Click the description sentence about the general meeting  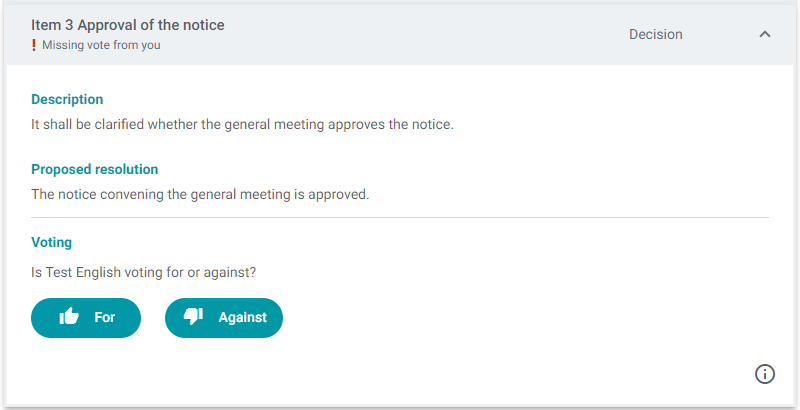point(242,124)
